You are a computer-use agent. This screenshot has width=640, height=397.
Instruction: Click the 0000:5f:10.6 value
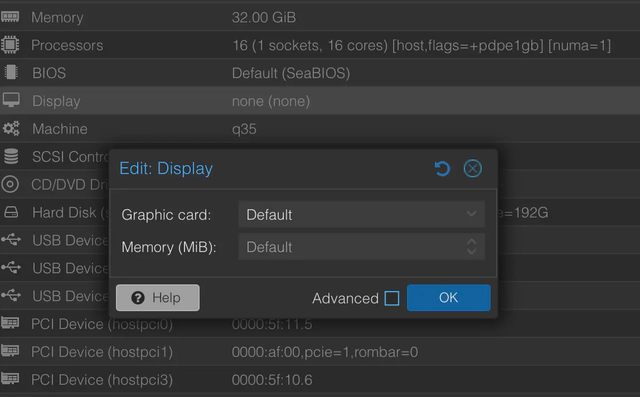coord(272,380)
